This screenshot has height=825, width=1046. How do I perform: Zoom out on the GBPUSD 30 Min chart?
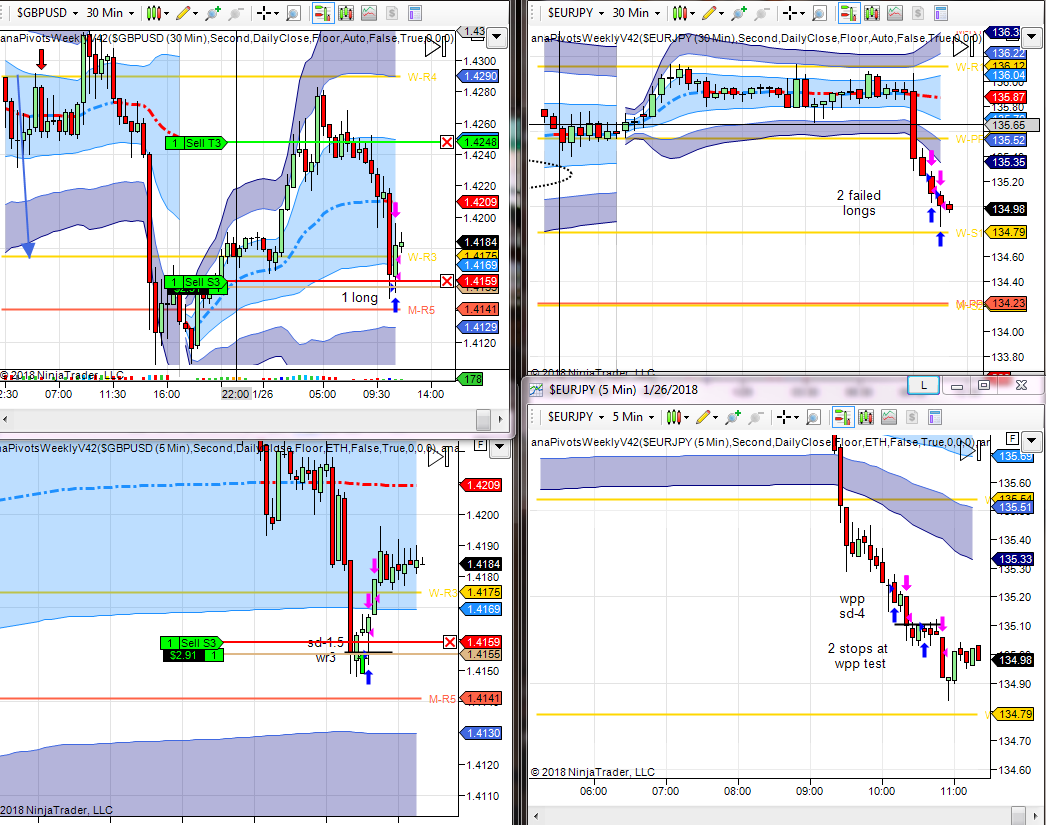[236, 13]
